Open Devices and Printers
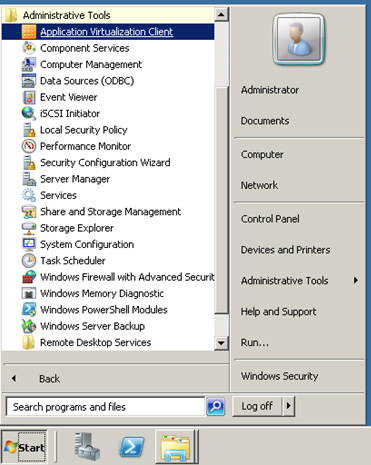The height and width of the screenshot is (465, 371). [286, 250]
